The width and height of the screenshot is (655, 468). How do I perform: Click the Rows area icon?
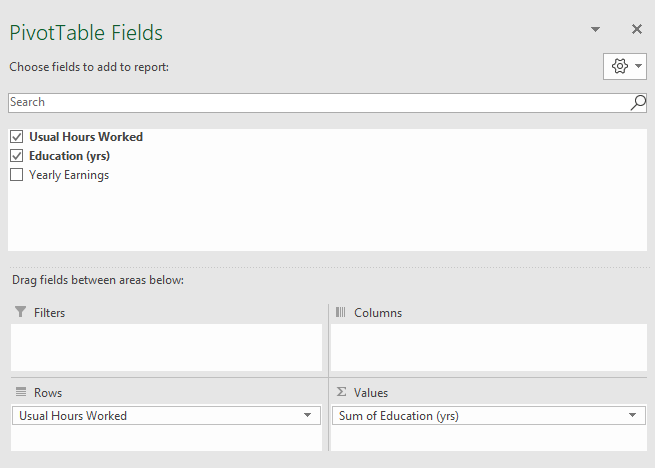[21, 393]
